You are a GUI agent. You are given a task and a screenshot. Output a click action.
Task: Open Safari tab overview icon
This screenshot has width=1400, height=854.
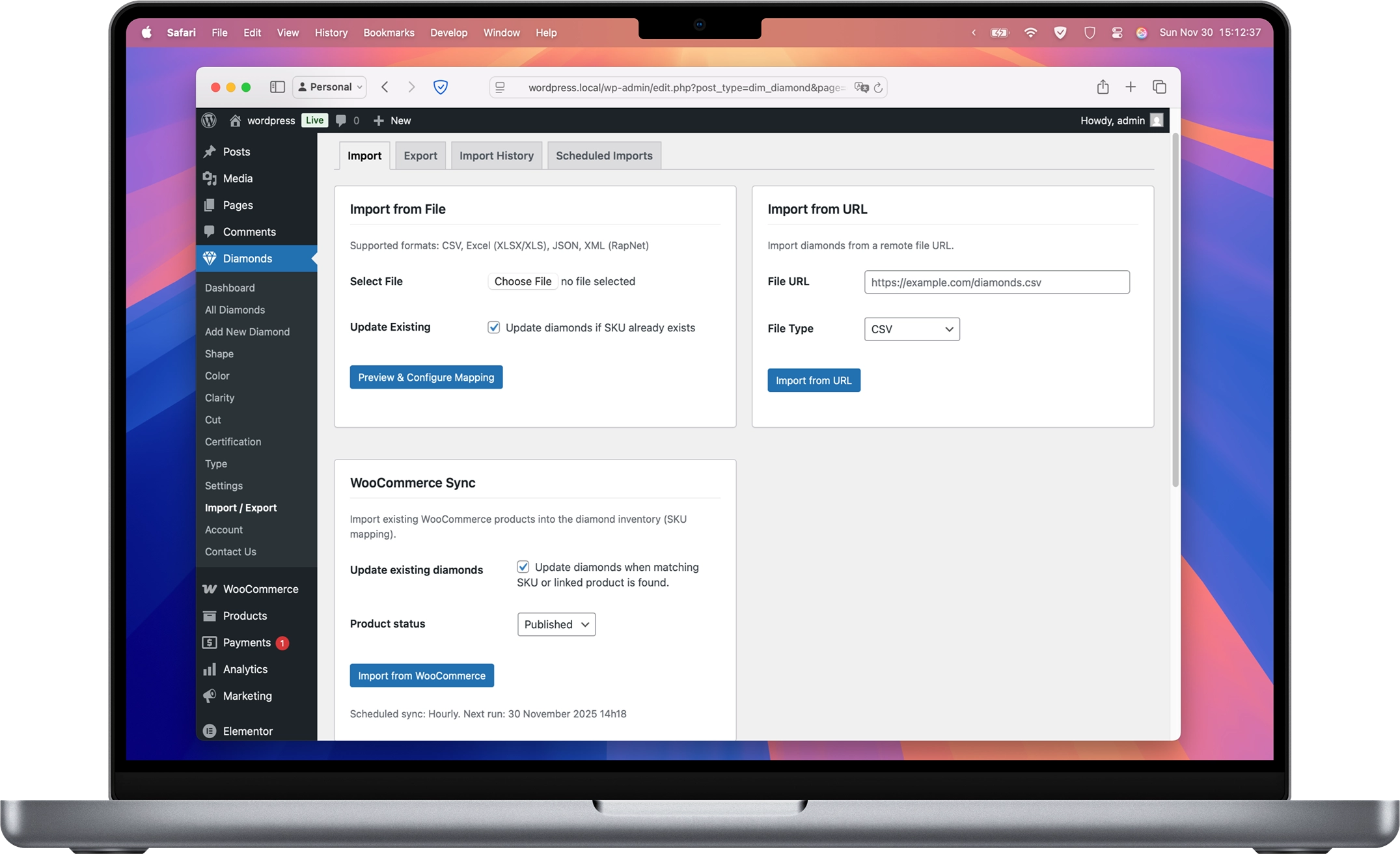point(1159,87)
